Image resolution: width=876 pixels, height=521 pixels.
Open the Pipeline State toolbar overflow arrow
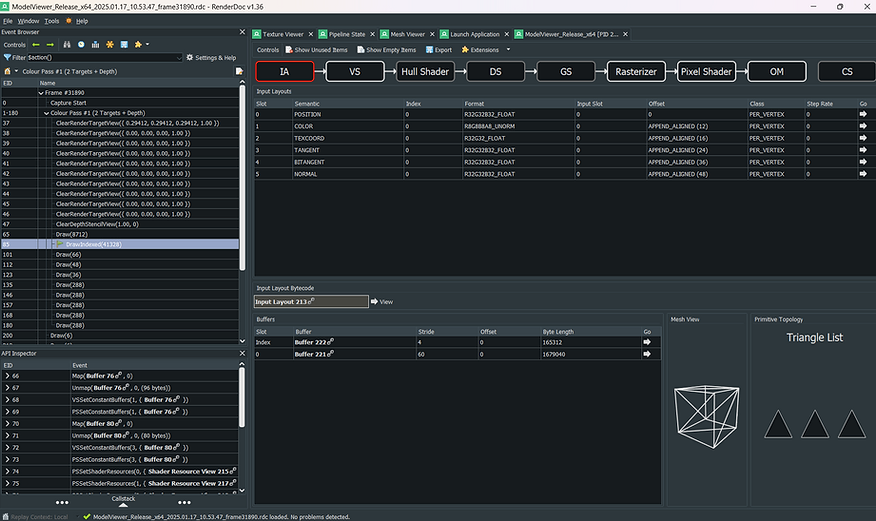point(508,50)
